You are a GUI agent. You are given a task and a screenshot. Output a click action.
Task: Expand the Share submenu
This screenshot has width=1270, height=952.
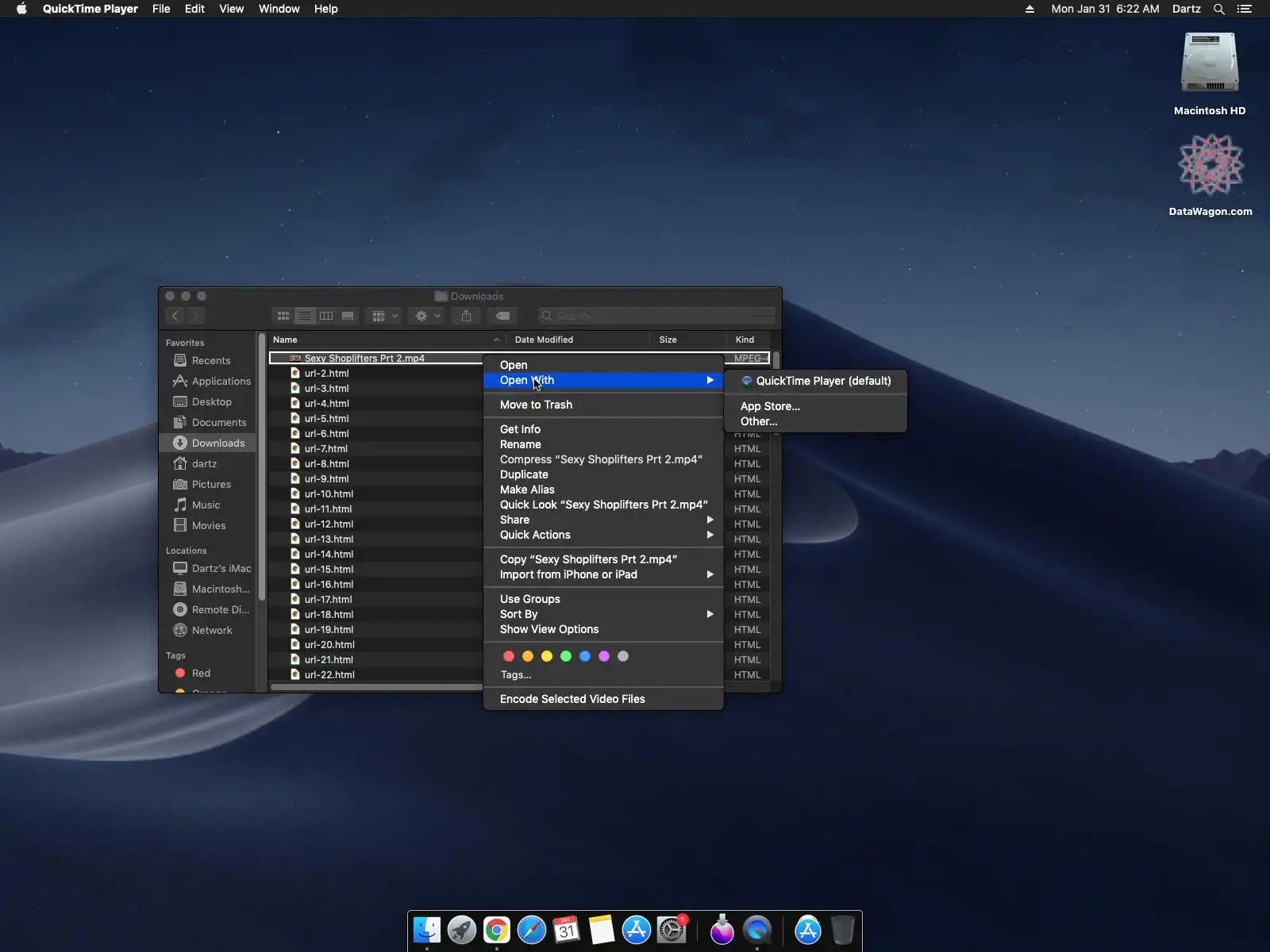point(603,520)
